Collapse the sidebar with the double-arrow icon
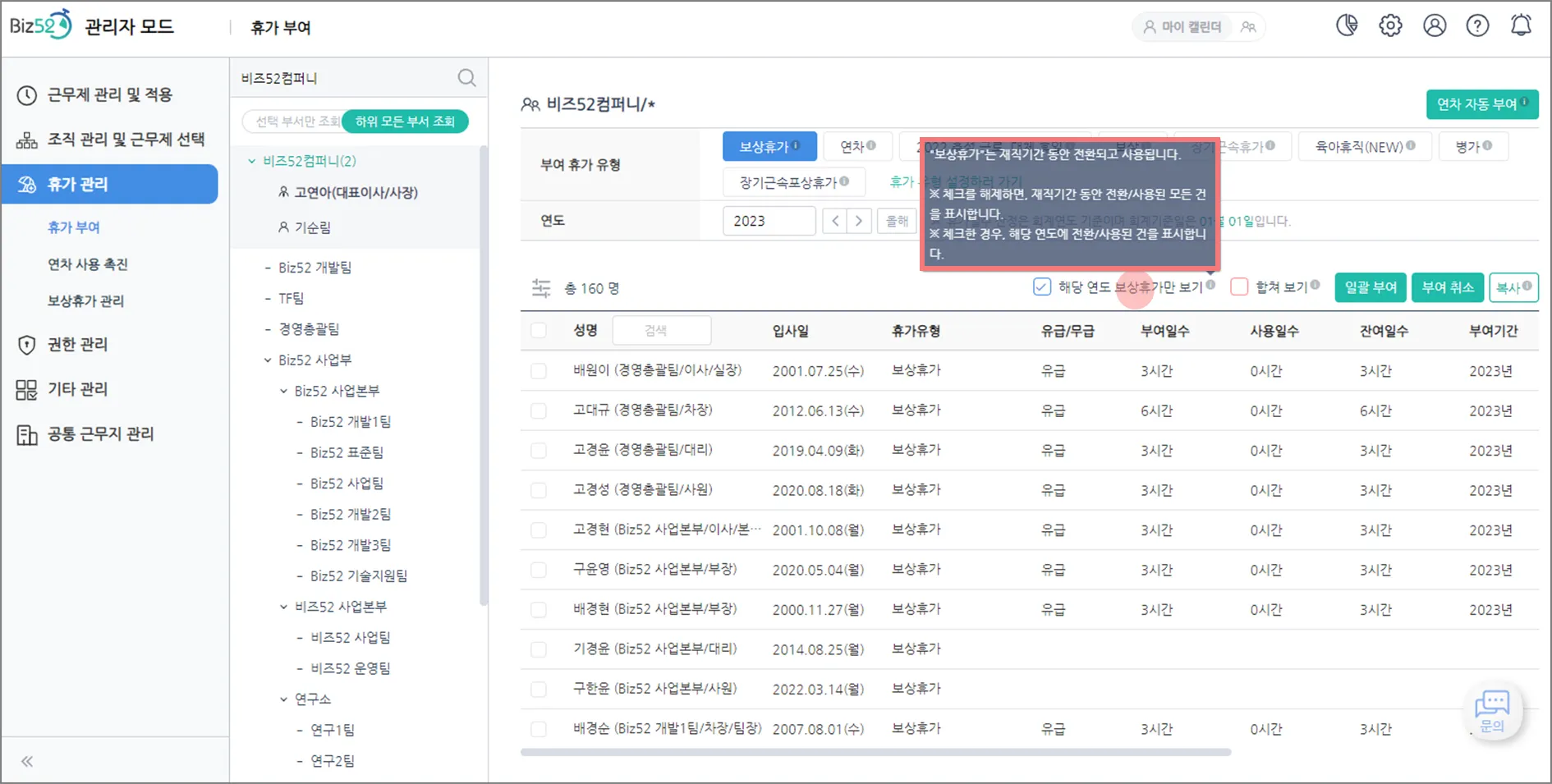This screenshot has width=1552, height=784. tap(27, 762)
